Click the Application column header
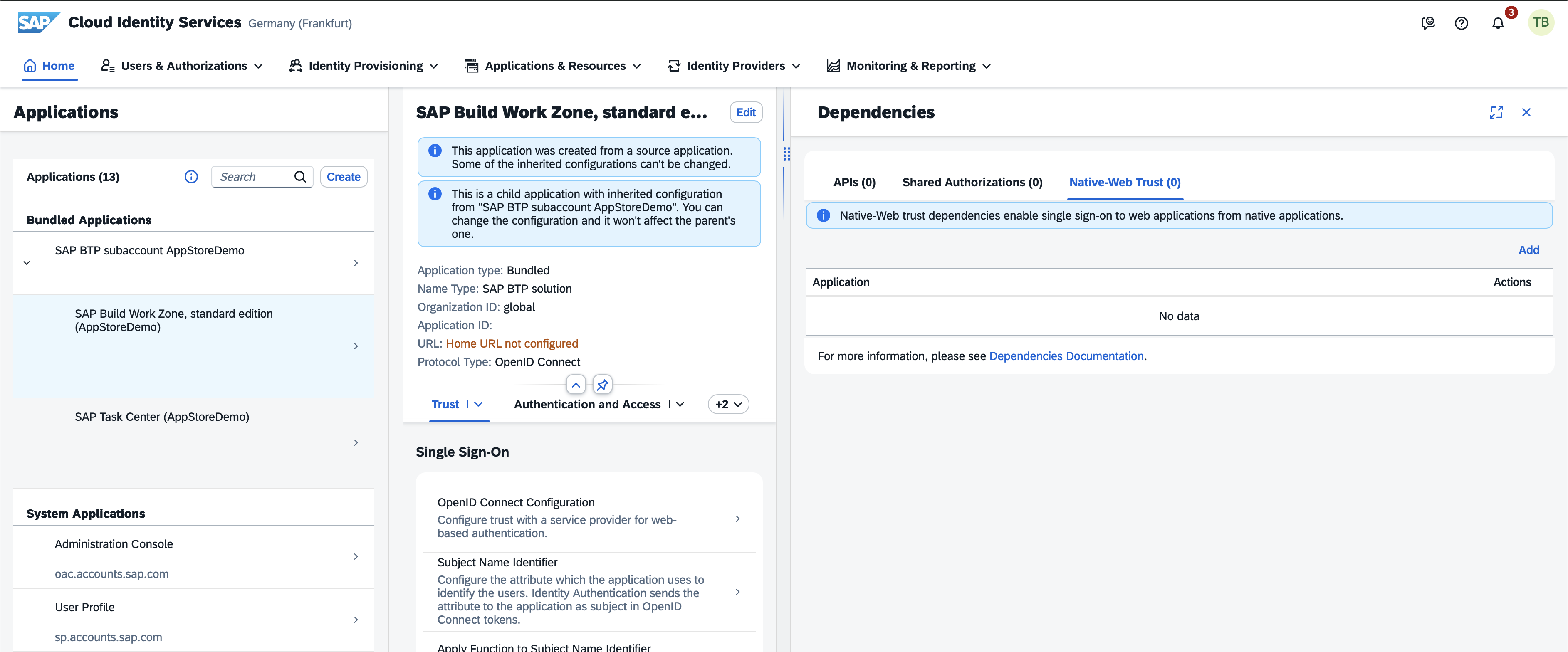 tap(841, 282)
